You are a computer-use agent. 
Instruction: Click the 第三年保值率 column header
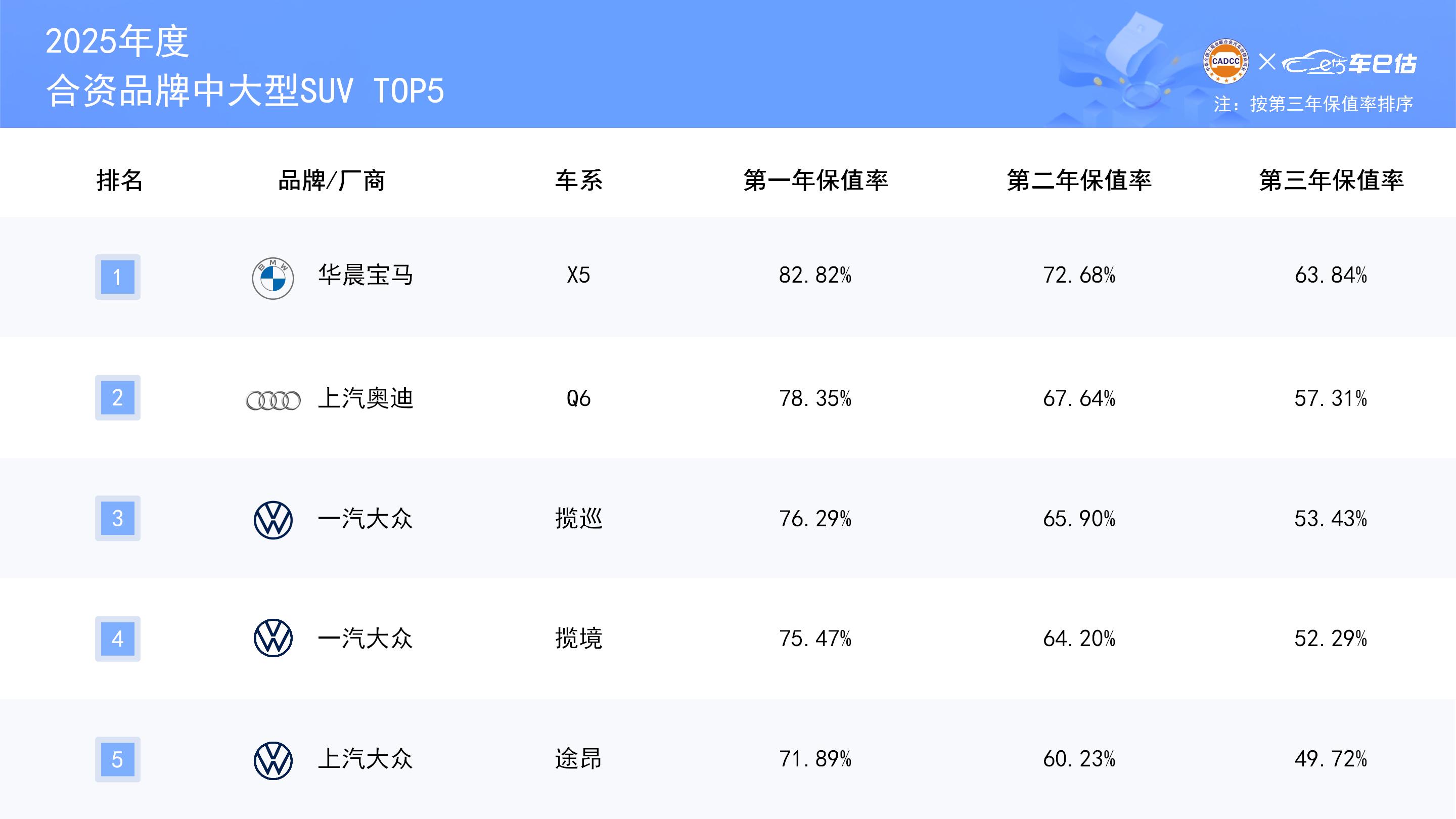pos(1331,180)
